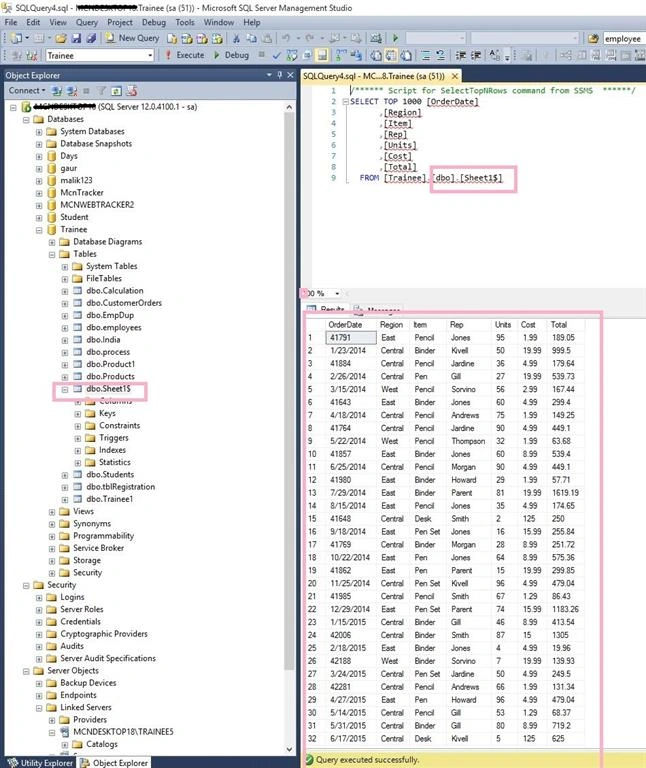The height and width of the screenshot is (768, 646).
Task: Expand the Logins folder node
Action: coord(39,598)
